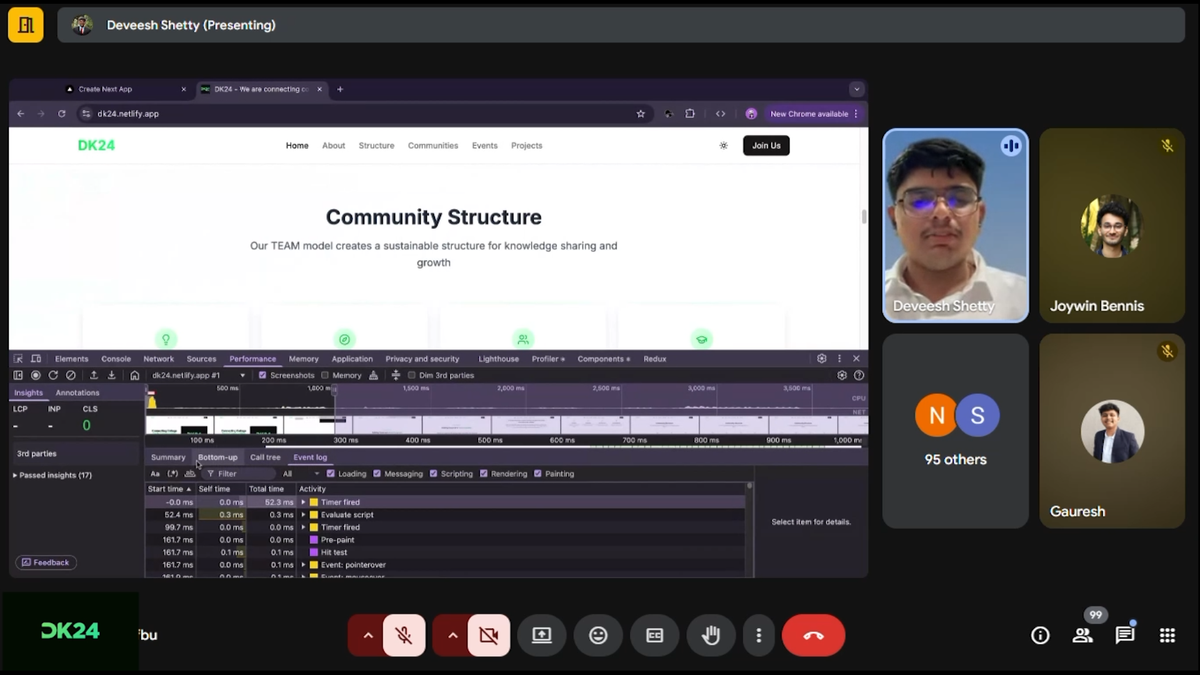
Task: Turn on captions in the call bar
Action: point(655,635)
